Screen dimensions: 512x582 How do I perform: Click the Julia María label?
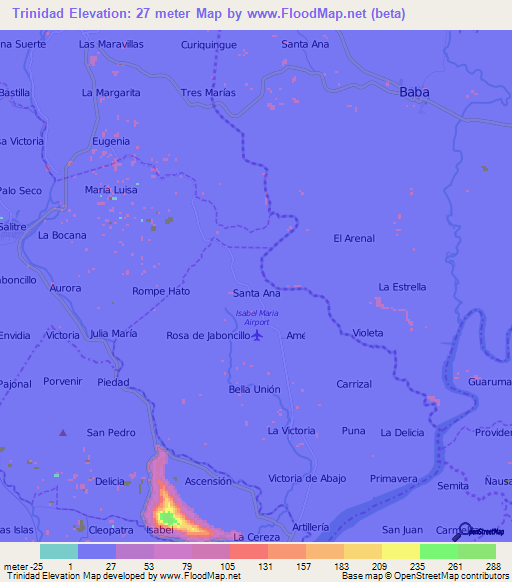pyautogui.click(x=114, y=334)
